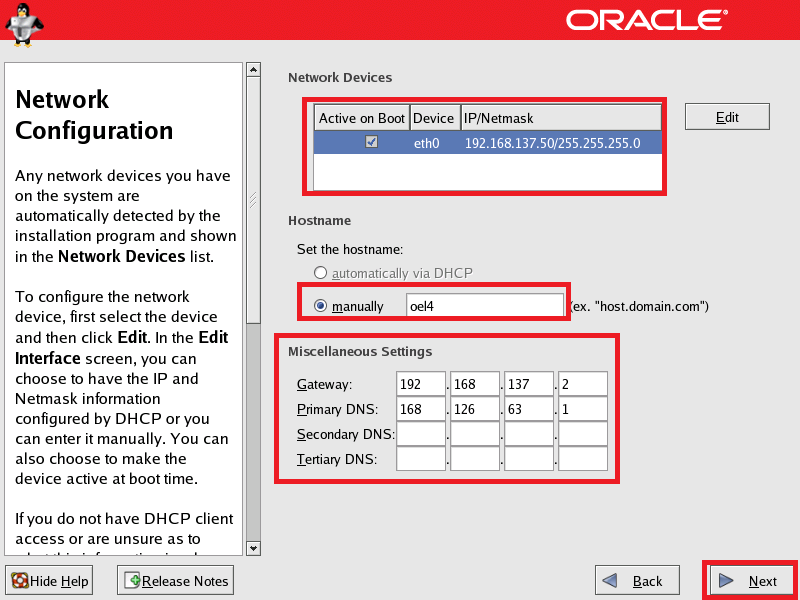Click help panel scroll up arrow
The image size is (800, 600).
coord(253,69)
